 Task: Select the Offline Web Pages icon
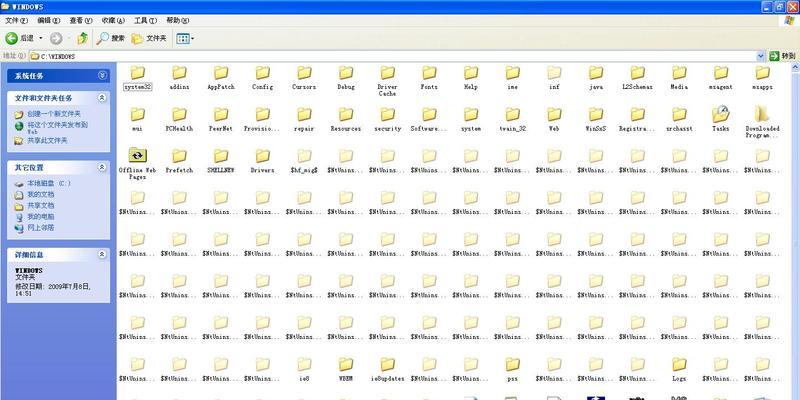point(137,156)
